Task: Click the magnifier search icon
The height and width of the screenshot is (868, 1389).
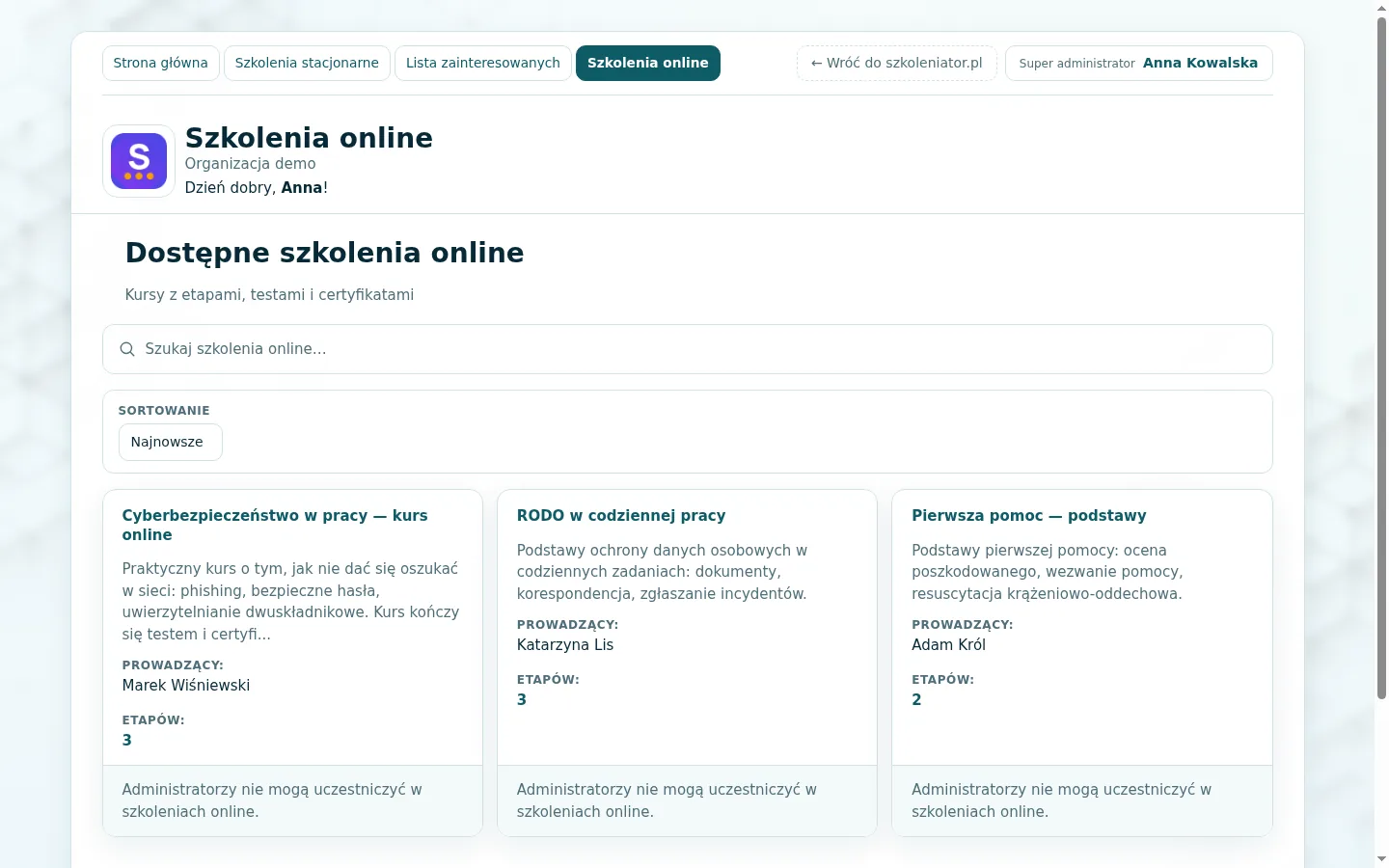Action: [x=127, y=349]
